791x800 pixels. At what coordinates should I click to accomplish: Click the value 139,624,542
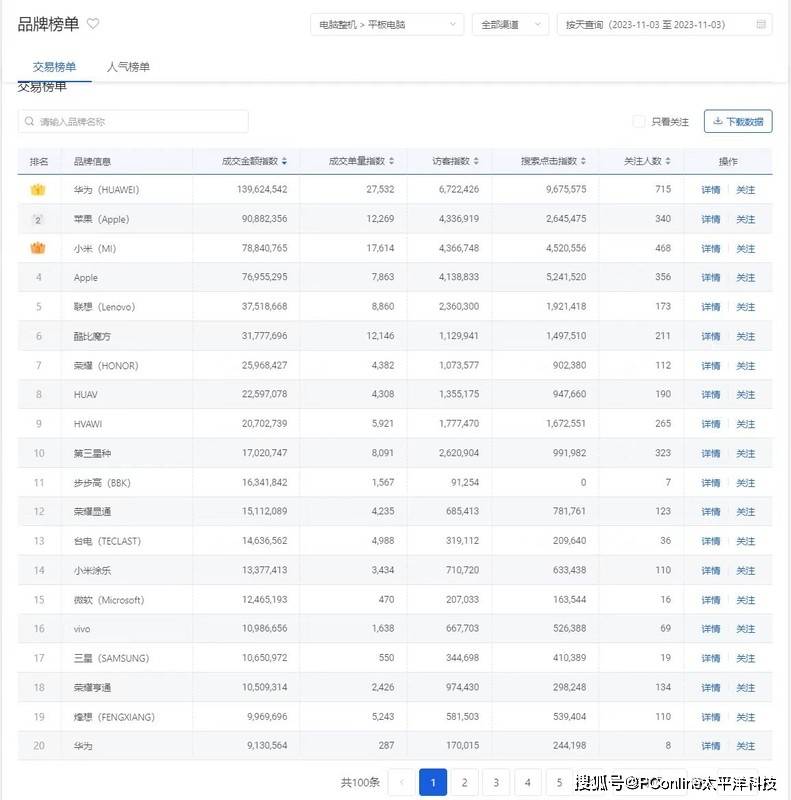point(262,189)
